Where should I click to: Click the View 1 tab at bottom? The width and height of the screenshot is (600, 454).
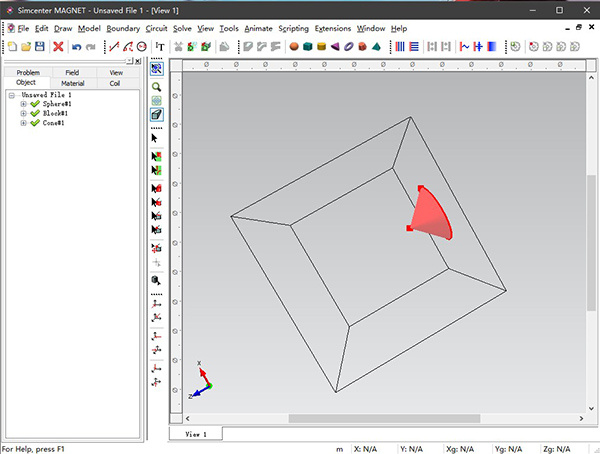(196, 434)
